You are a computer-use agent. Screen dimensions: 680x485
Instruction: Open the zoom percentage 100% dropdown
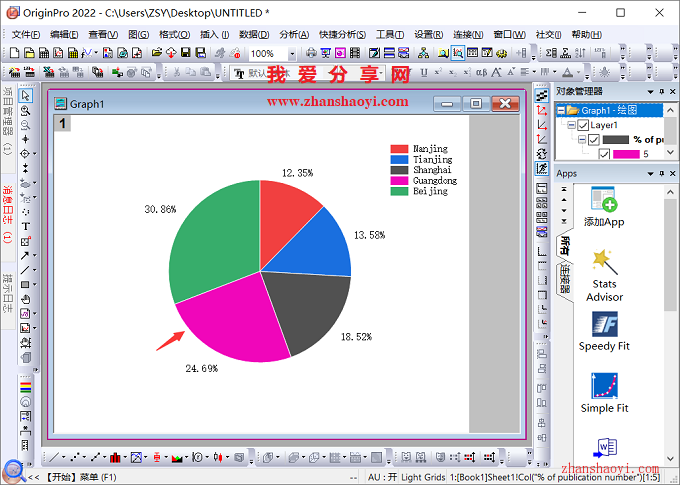292,54
